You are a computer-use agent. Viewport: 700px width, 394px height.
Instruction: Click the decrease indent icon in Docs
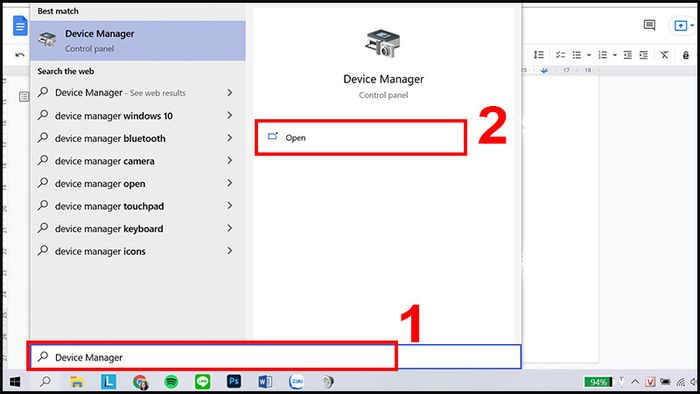(x=628, y=55)
